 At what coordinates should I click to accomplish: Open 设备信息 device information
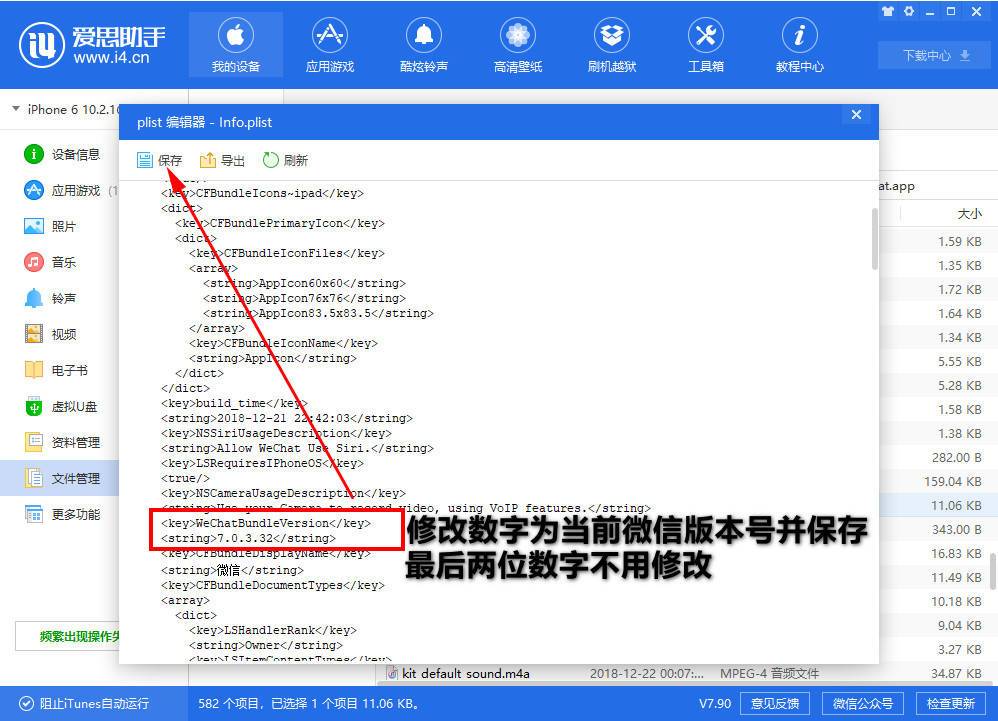66,154
